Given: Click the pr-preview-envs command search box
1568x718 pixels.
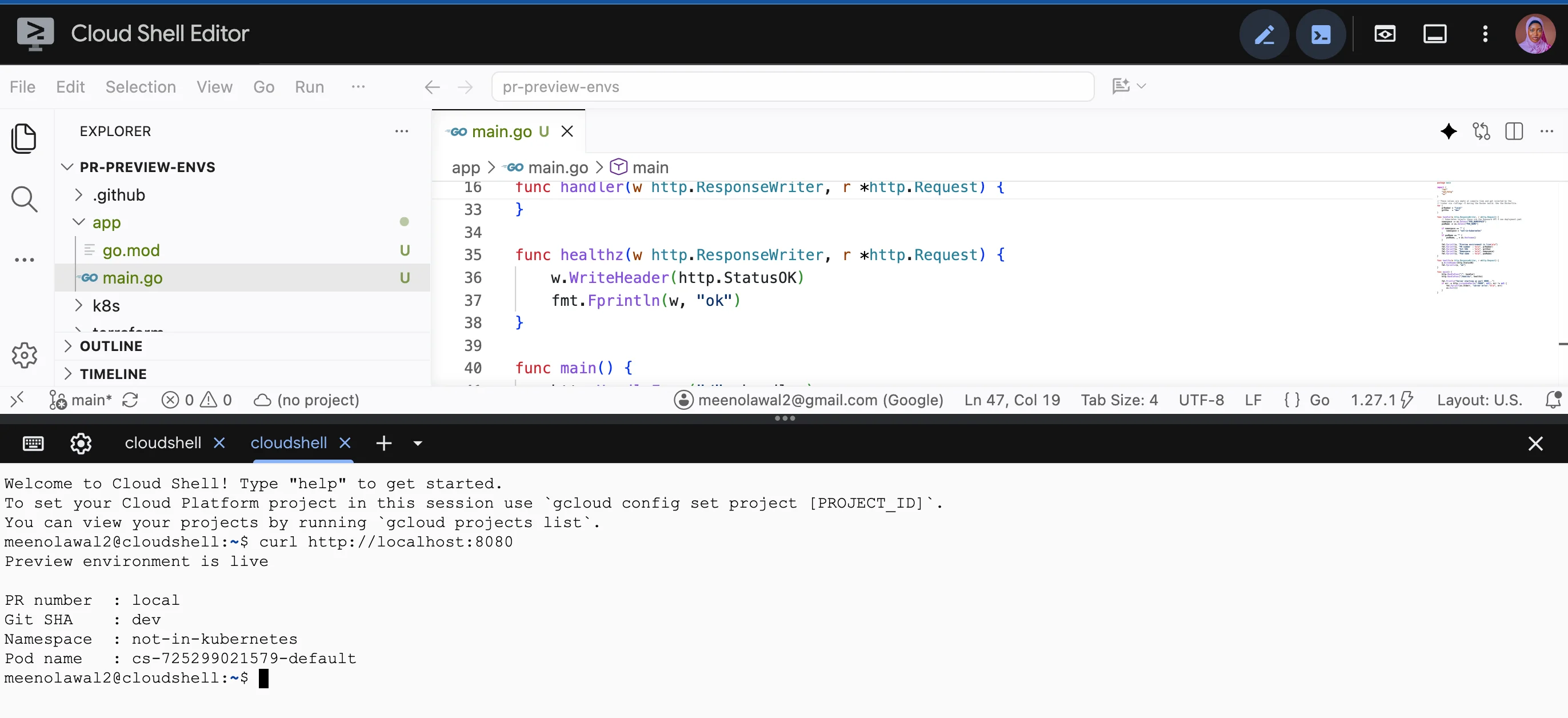Looking at the screenshot, I should pyautogui.click(x=793, y=87).
